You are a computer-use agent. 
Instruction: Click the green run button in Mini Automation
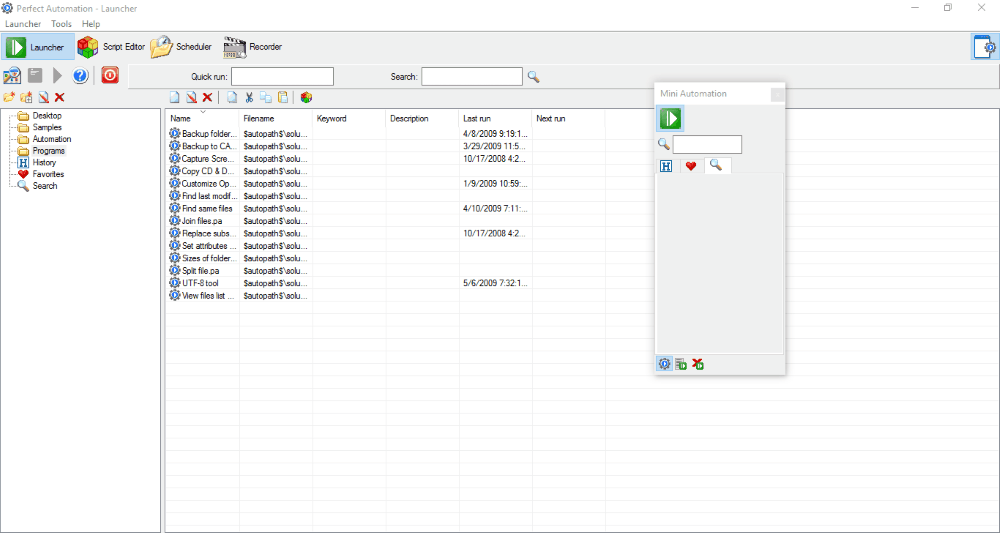(x=670, y=119)
